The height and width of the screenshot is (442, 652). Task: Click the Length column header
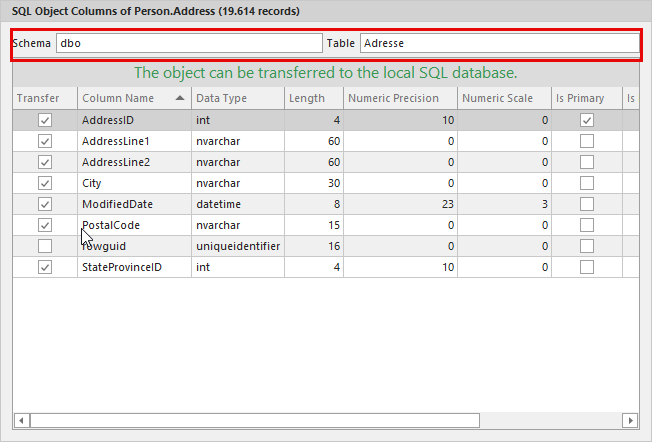coord(311,98)
